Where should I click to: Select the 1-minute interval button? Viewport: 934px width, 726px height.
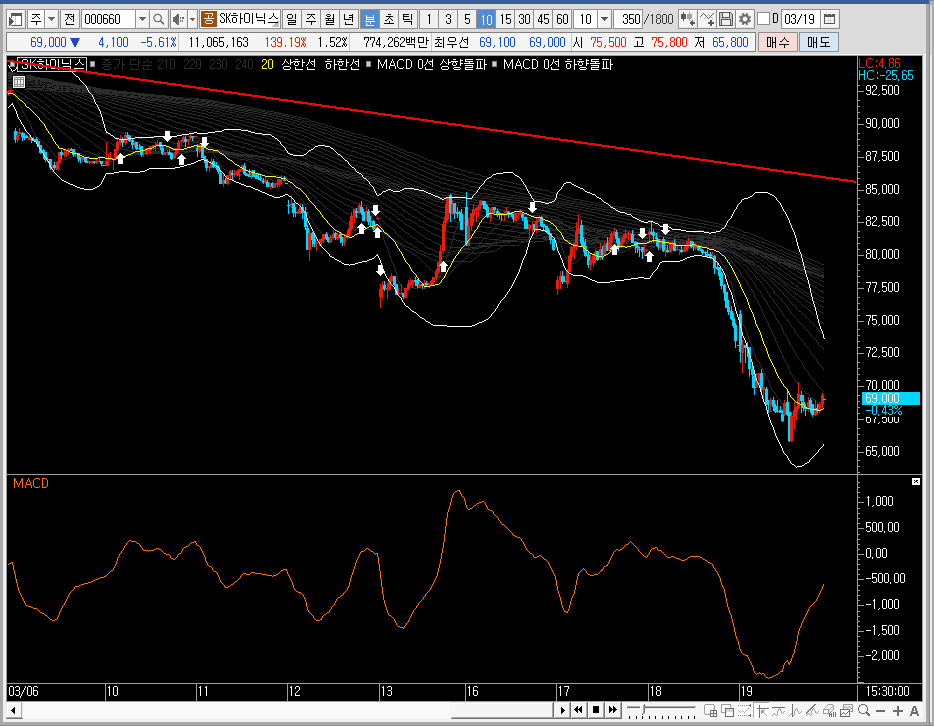coord(429,20)
